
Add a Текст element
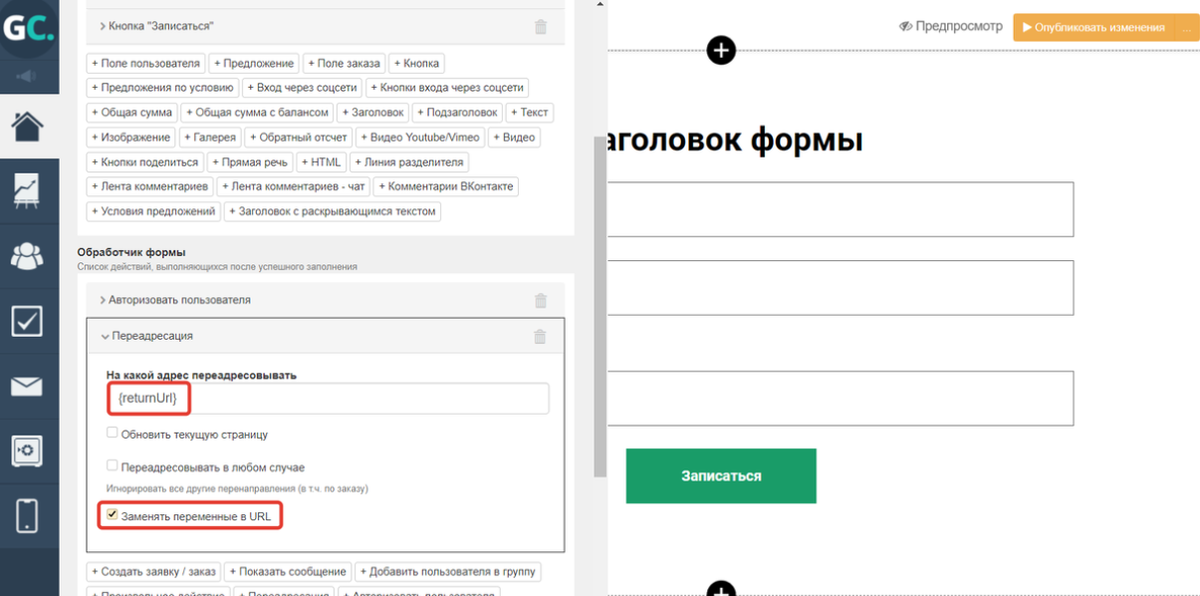coord(531,113)
